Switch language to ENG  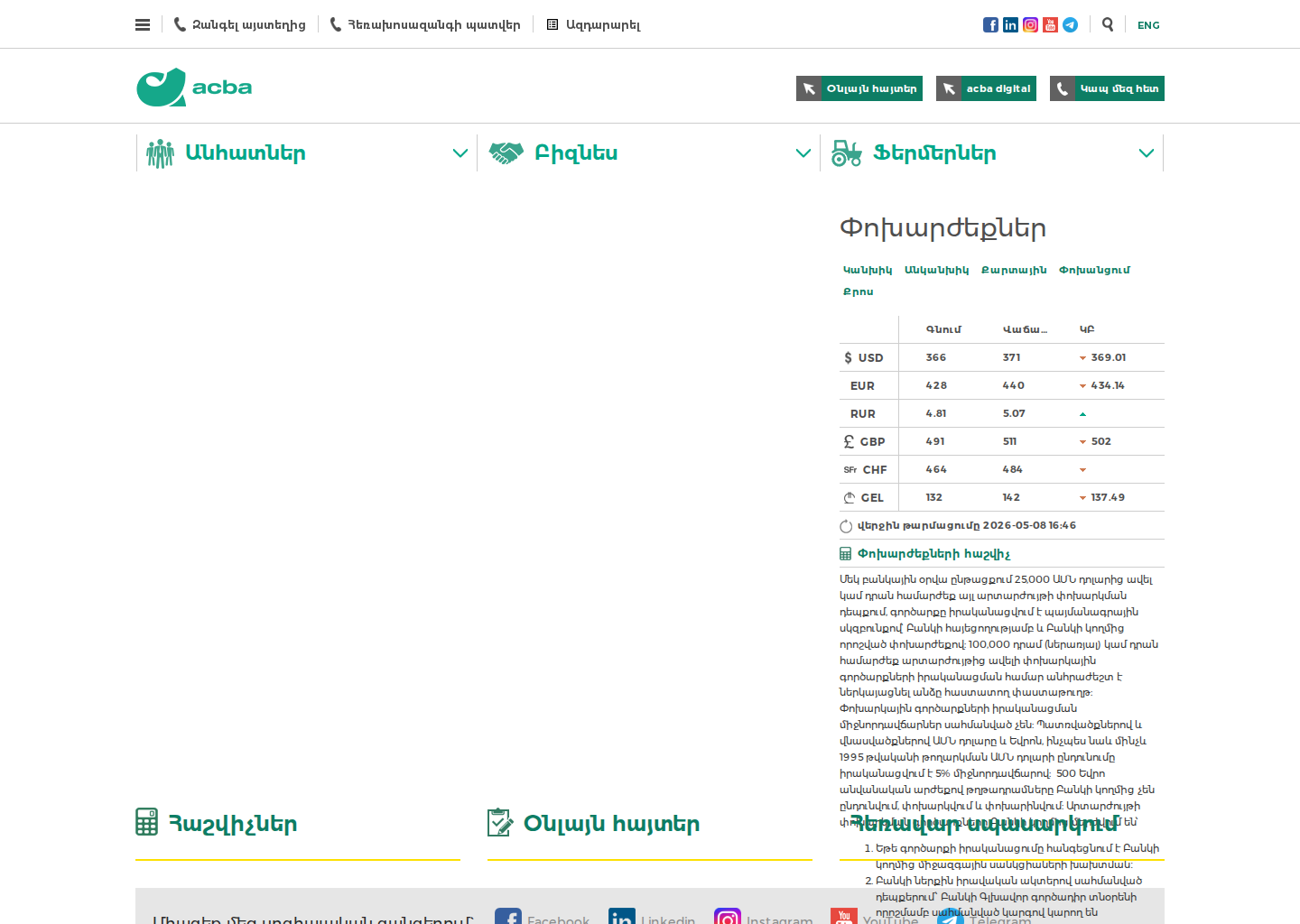(x=1148, y=25)
